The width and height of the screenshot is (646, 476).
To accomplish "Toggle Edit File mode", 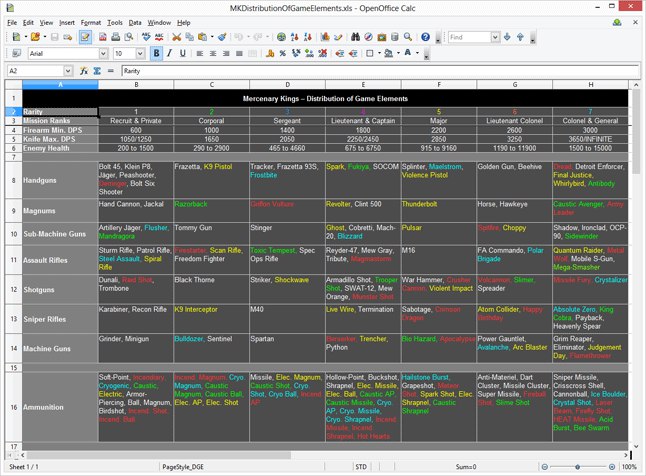I will point(85,37).
